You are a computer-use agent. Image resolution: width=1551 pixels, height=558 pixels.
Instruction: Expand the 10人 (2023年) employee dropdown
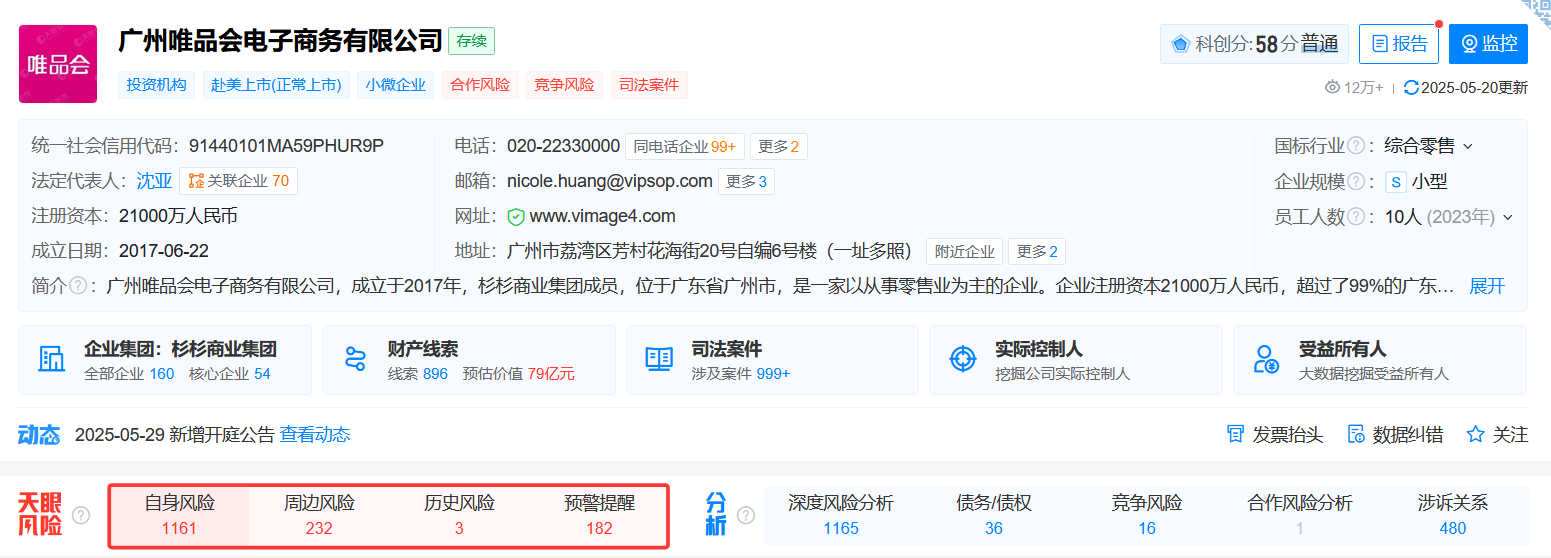(1448, 217)
